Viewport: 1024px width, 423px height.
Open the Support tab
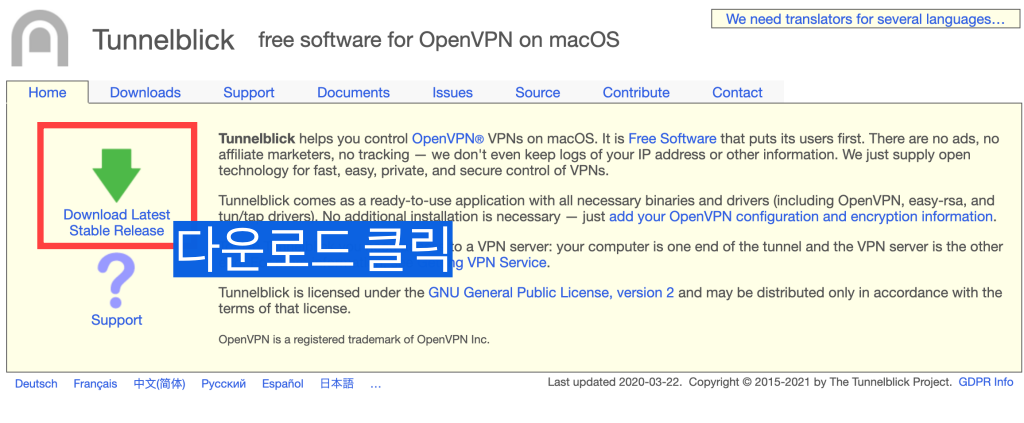[249, 93]
